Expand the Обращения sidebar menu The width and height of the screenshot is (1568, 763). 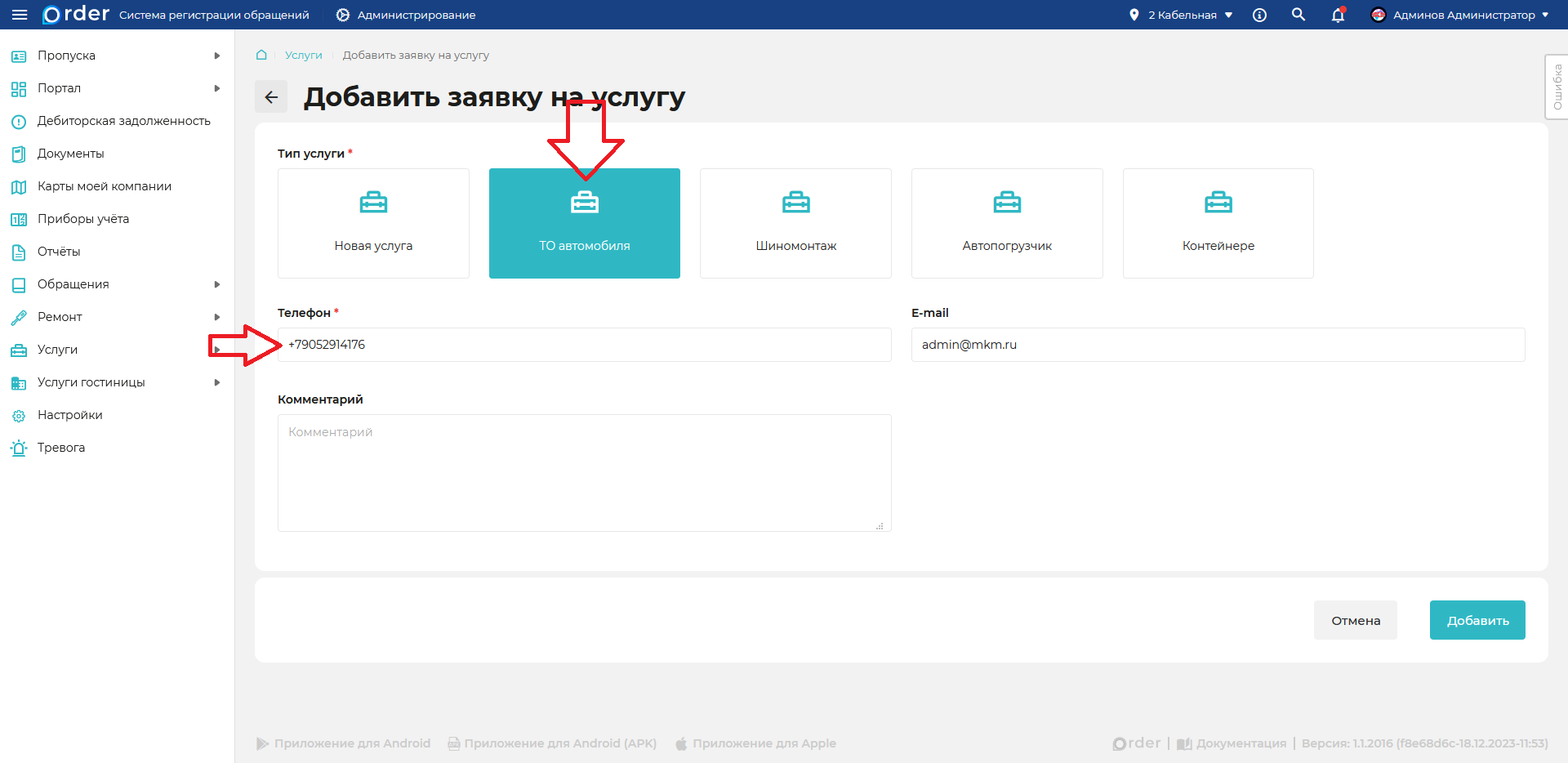[x=73, y=284]
